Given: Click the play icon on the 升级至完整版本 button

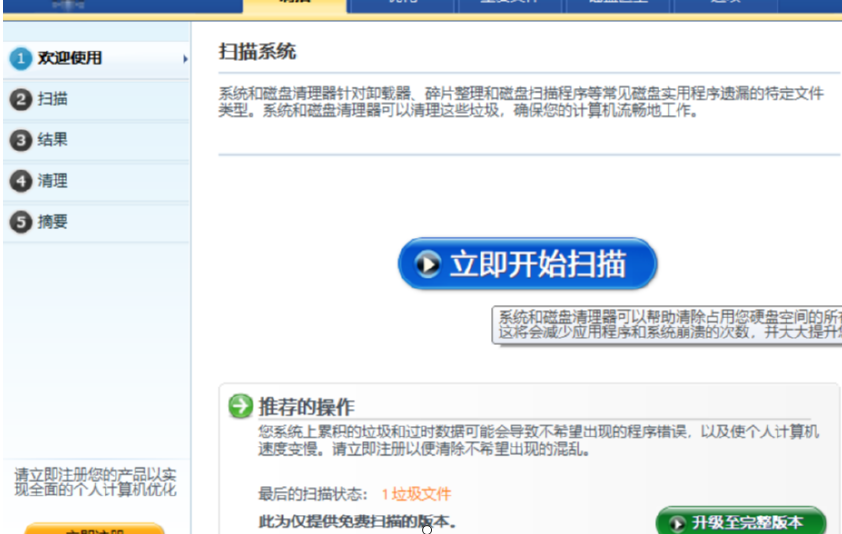Looking at the screenshot, I should tap(678, 523).
